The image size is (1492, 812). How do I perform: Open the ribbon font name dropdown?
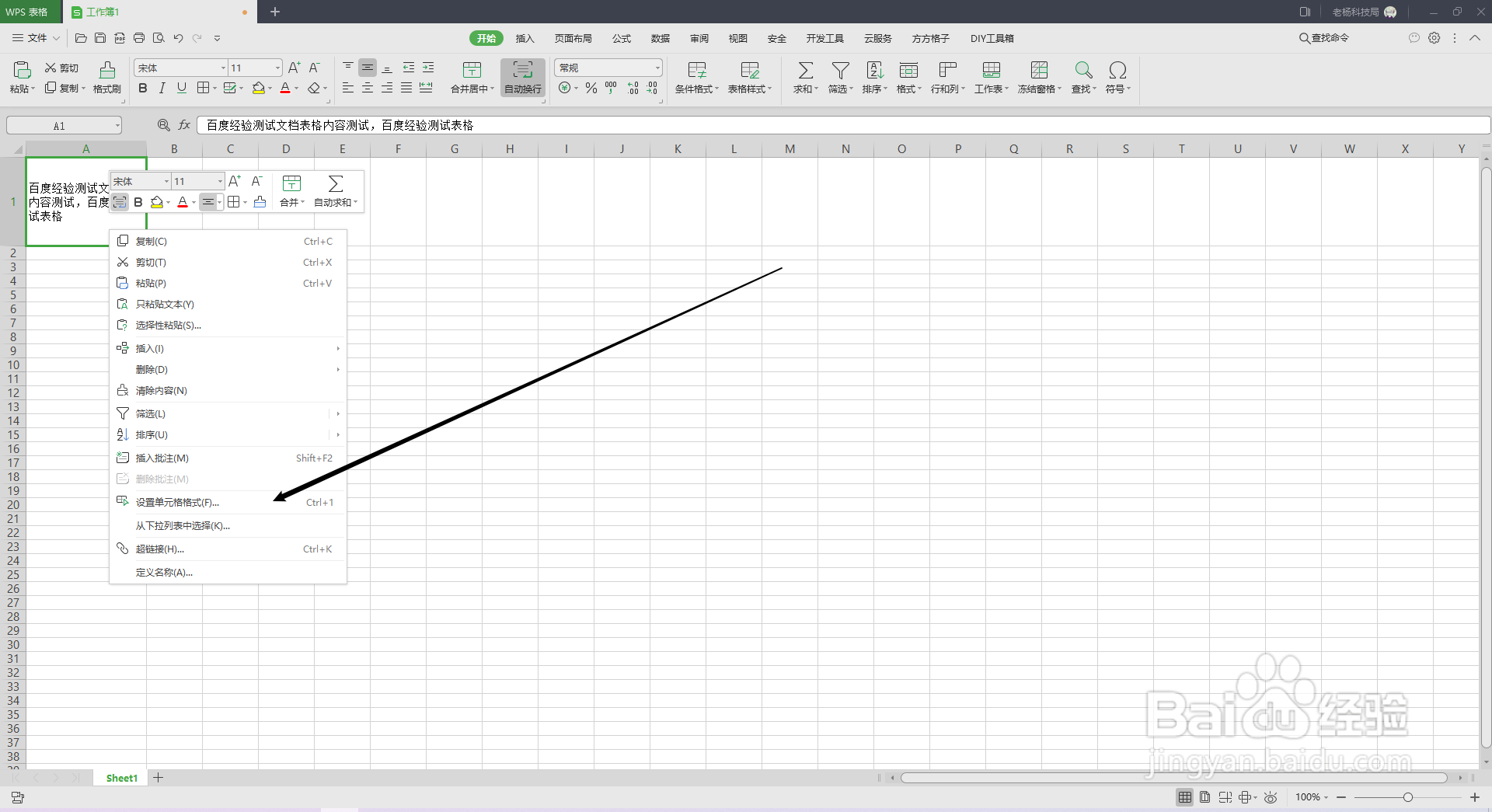223,68
